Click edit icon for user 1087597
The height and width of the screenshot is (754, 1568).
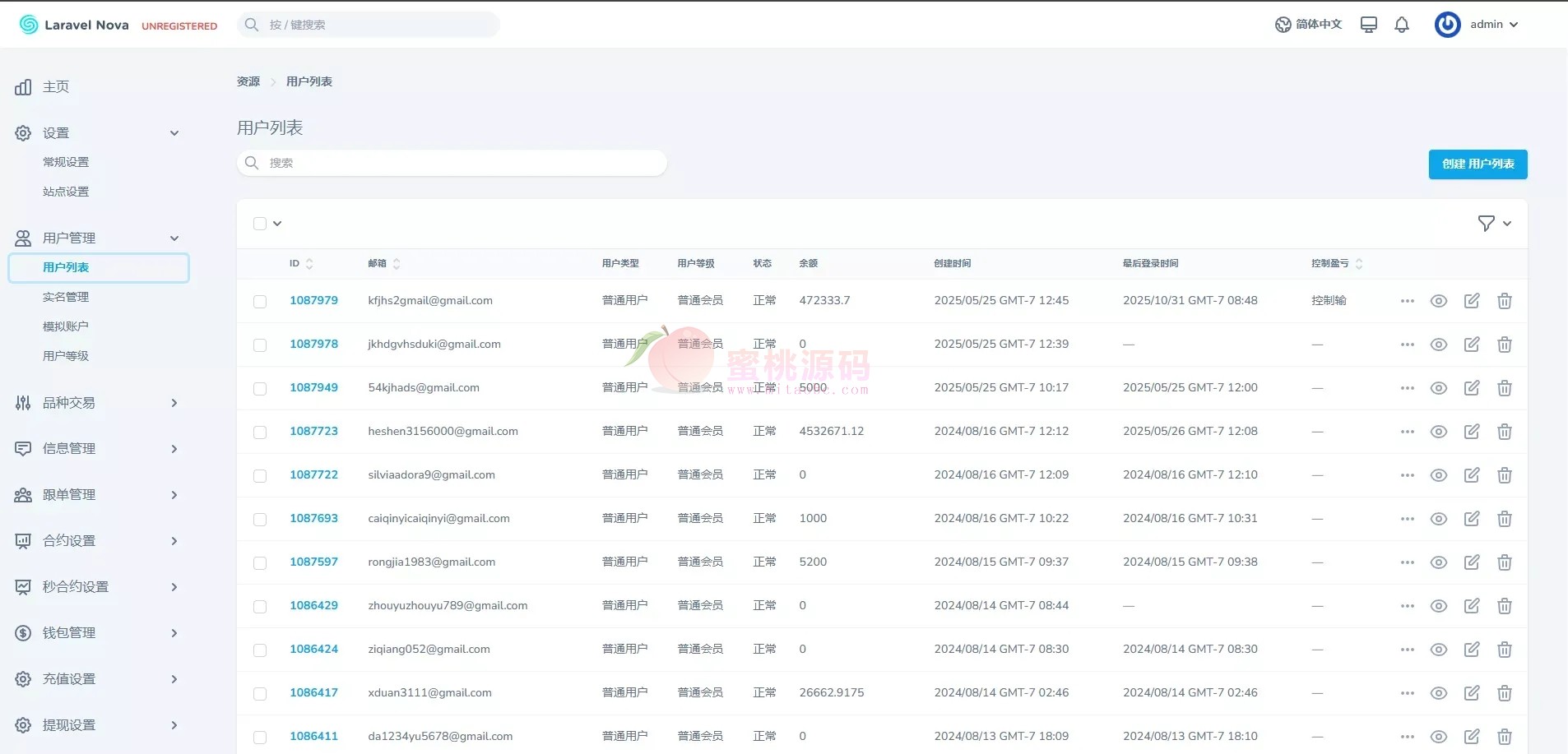(1472, 562)
